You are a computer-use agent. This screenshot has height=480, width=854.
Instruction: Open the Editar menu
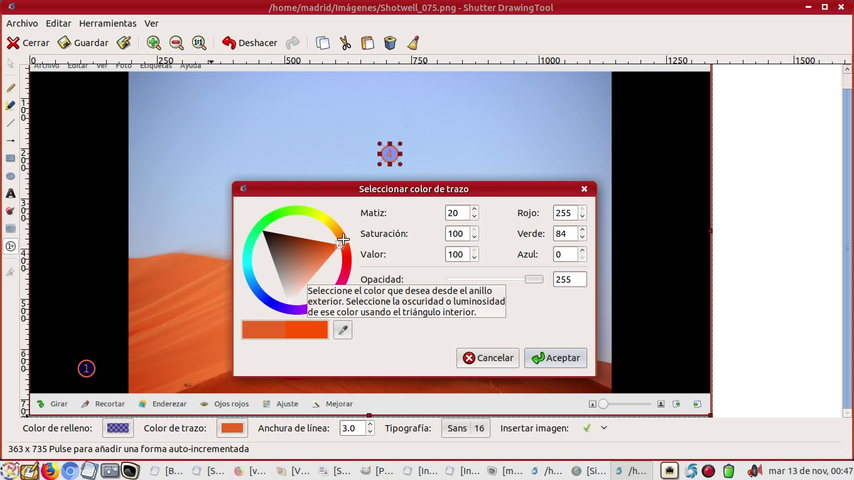(x=58, y=23)
